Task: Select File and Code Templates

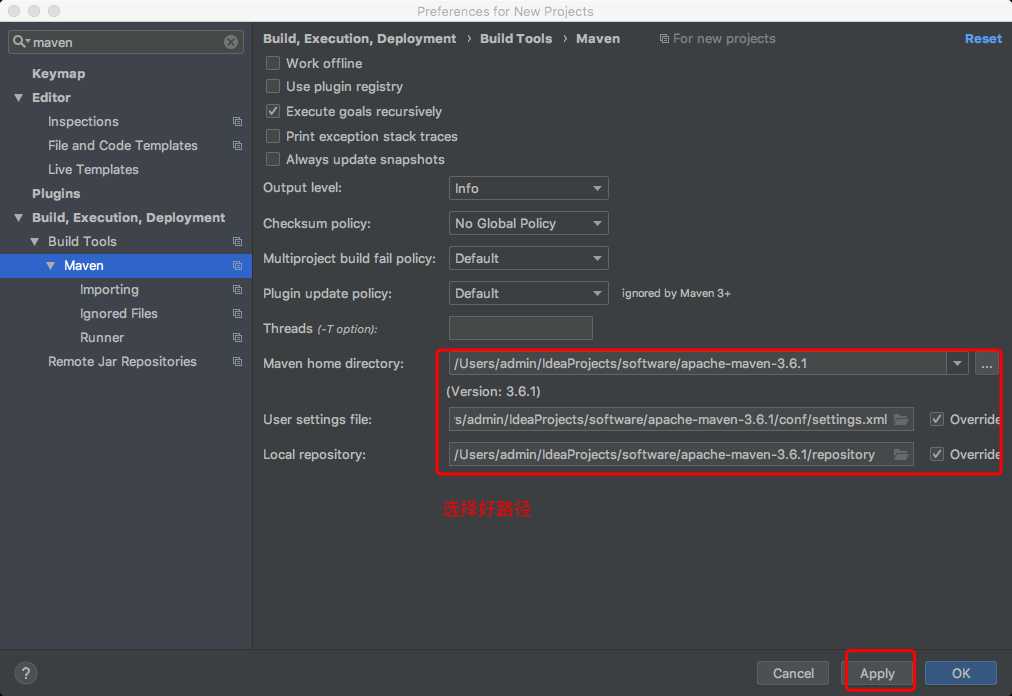Action: tap(123, 145)
